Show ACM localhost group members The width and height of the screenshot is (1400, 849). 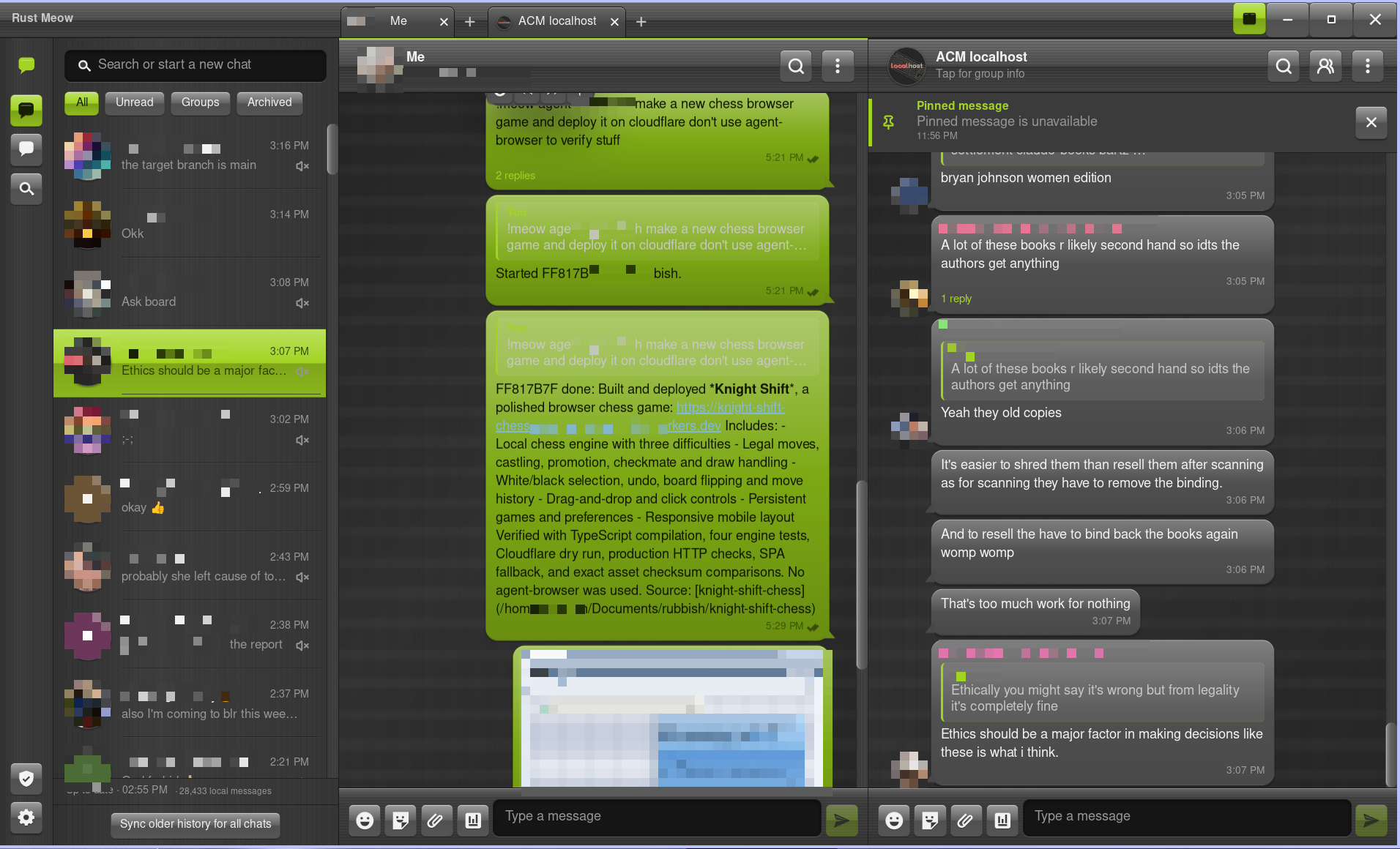click(1325, 66)
